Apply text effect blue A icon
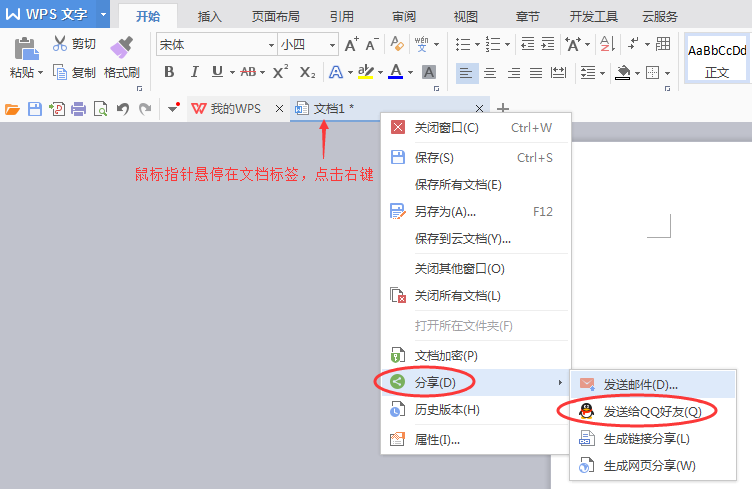This screenshot has height=489, width=752. 336,72
